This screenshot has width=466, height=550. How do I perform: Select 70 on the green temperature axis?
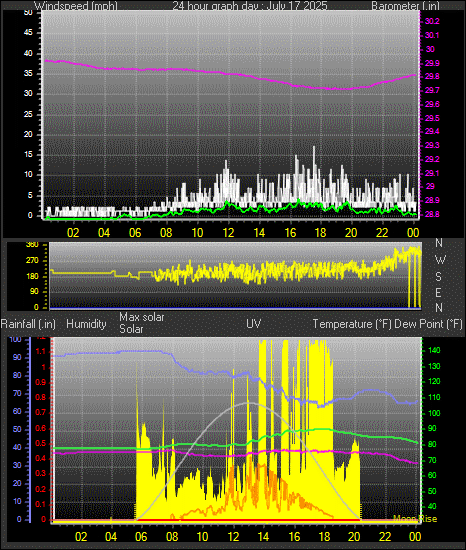pyautogui.click(x=432, y=460)
